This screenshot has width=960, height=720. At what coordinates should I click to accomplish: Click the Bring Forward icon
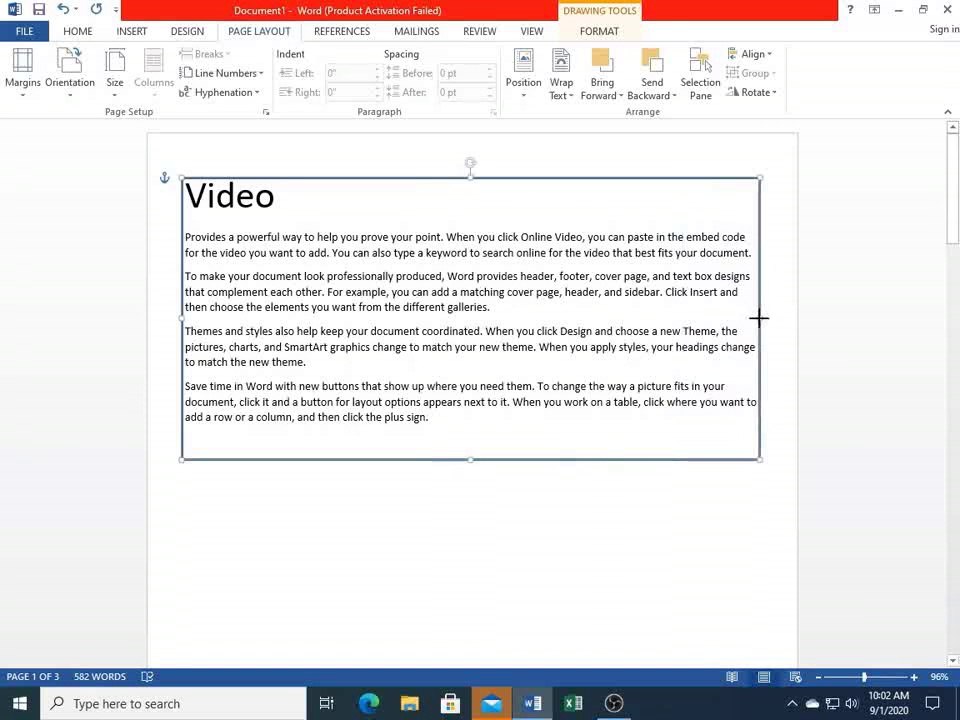click(602, 61)
